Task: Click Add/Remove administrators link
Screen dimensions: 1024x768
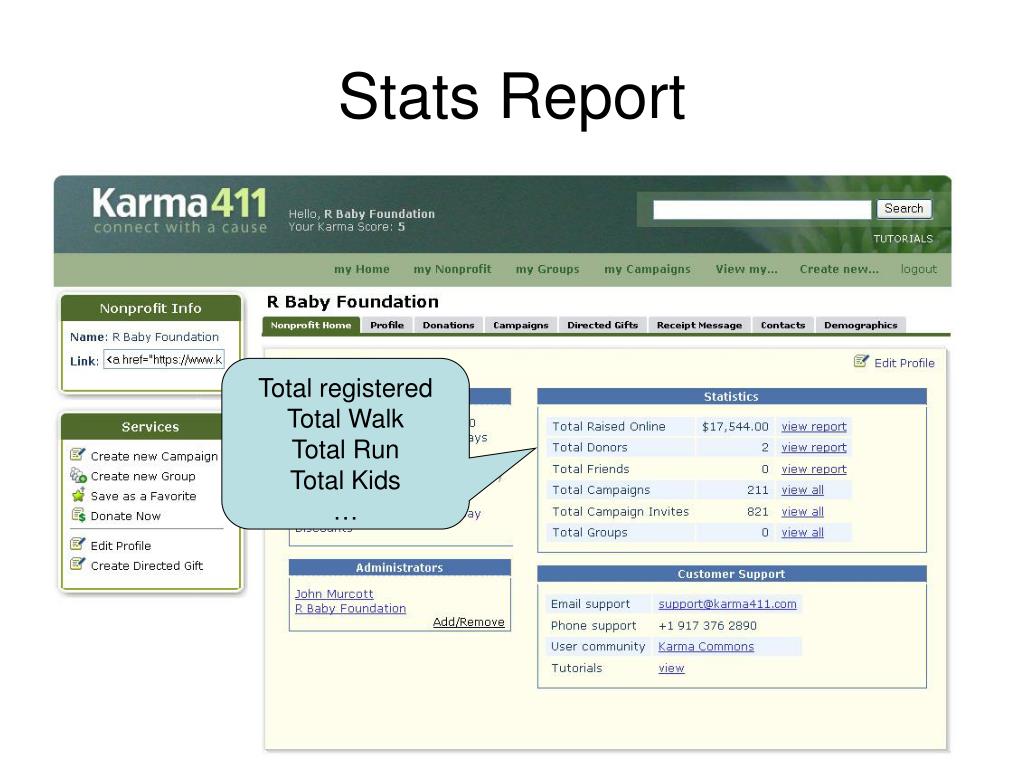Action: (469, 622)
